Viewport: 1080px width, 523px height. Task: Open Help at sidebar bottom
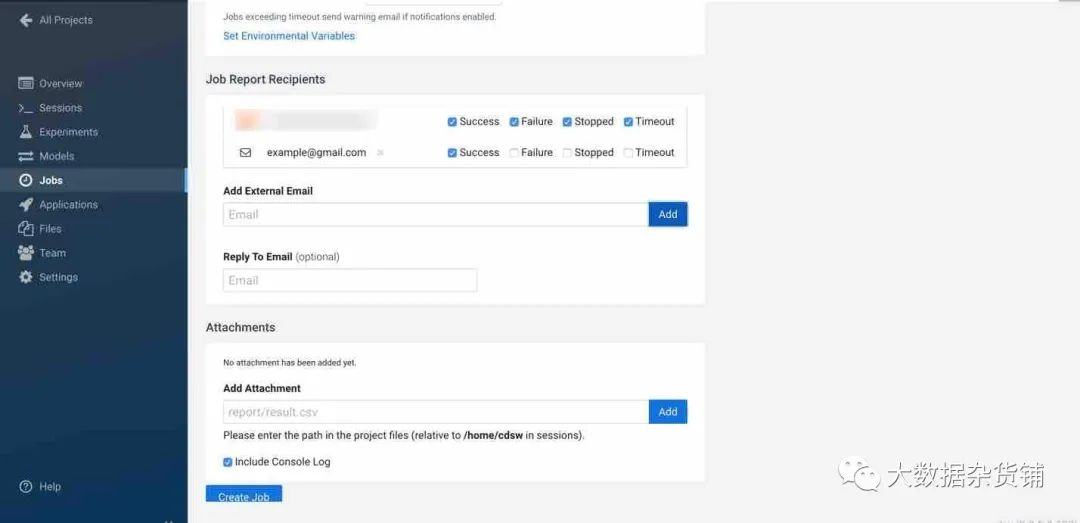pos(50,486)
